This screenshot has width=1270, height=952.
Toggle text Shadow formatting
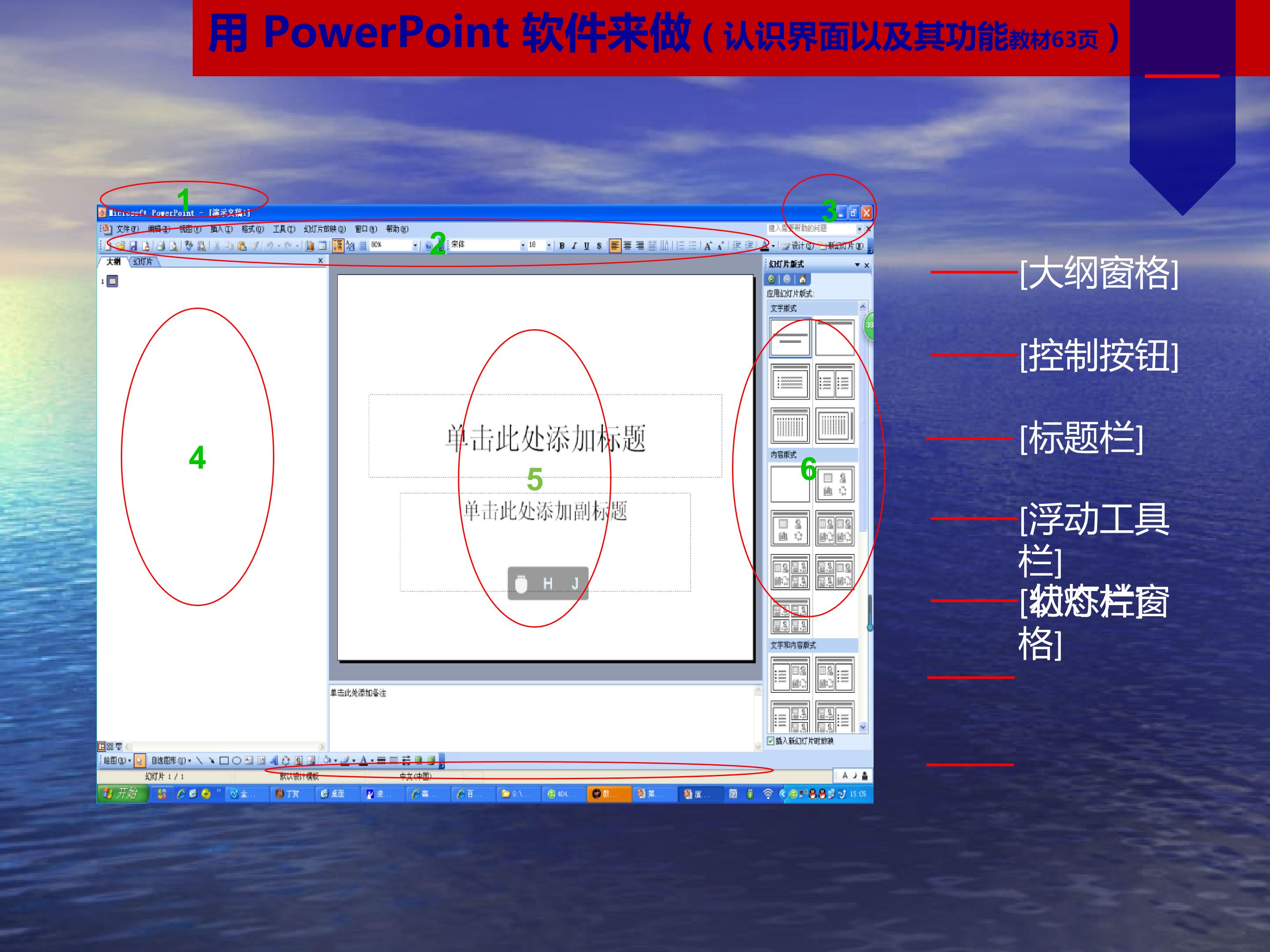click(x=599, y=246)
